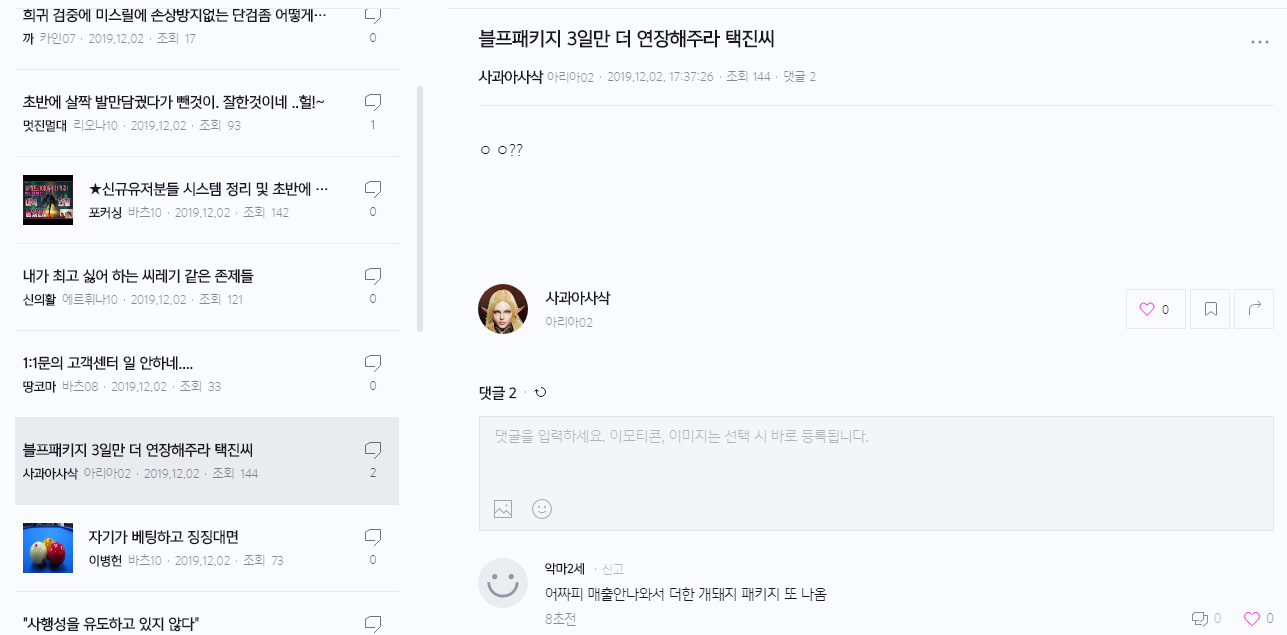
Task: Open the 사과아사삭 author profile avatar
Action: 503,309
